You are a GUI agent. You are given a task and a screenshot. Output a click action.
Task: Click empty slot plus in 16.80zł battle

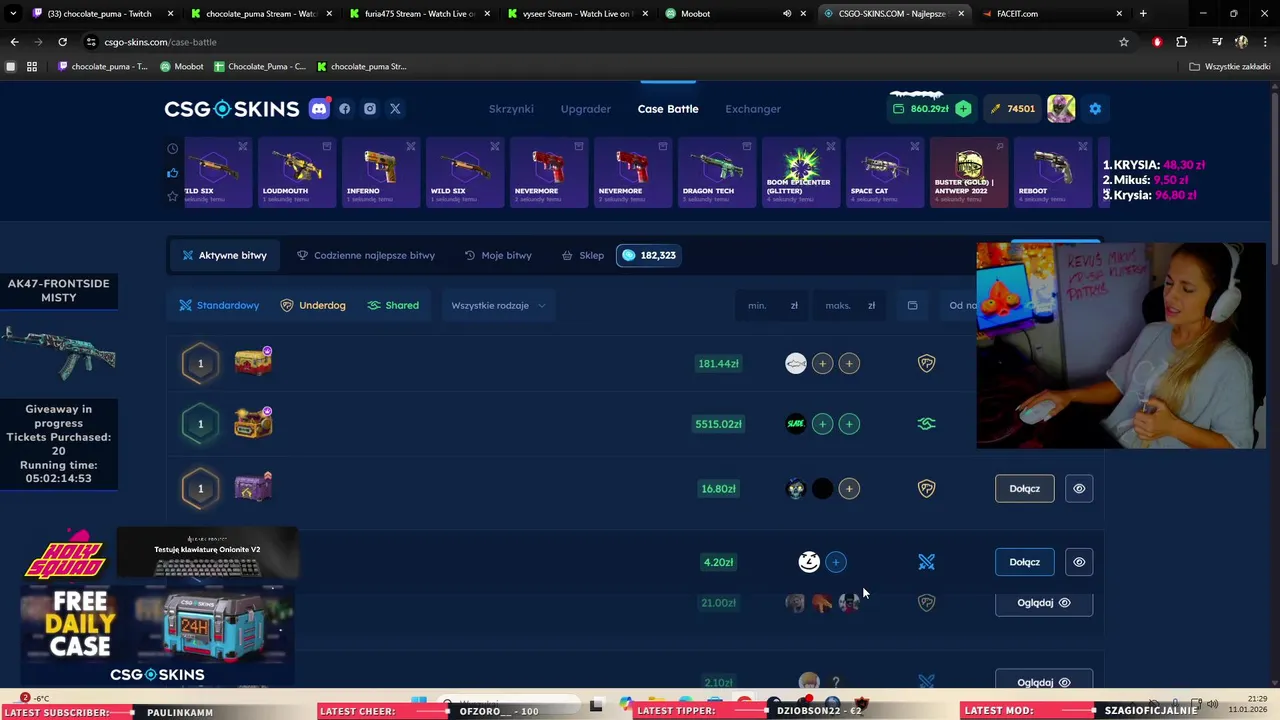(849, 488)
